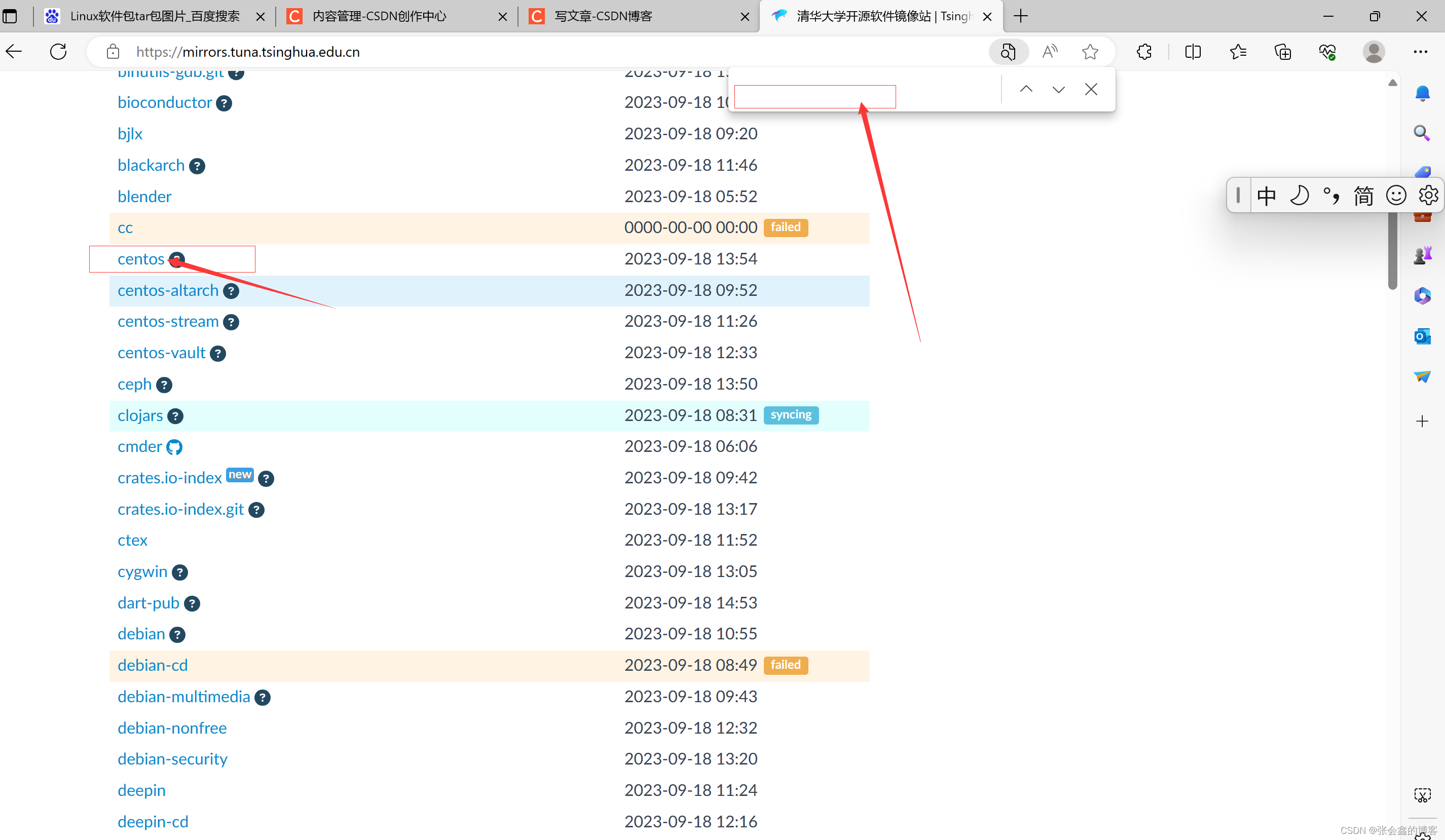Open IME emoji smiley panel

[1396, 196]
